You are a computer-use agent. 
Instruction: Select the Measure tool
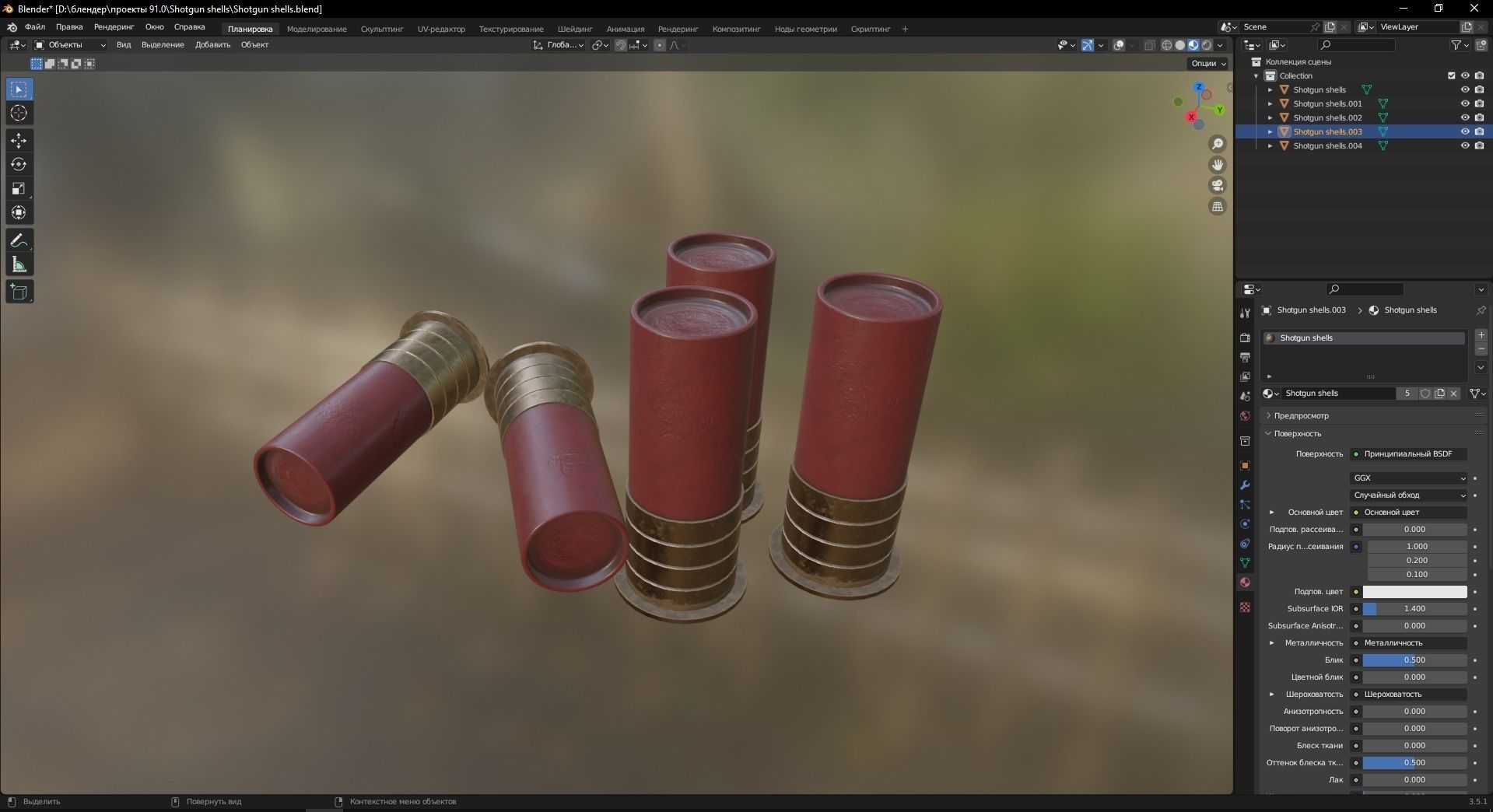(19, 264)
